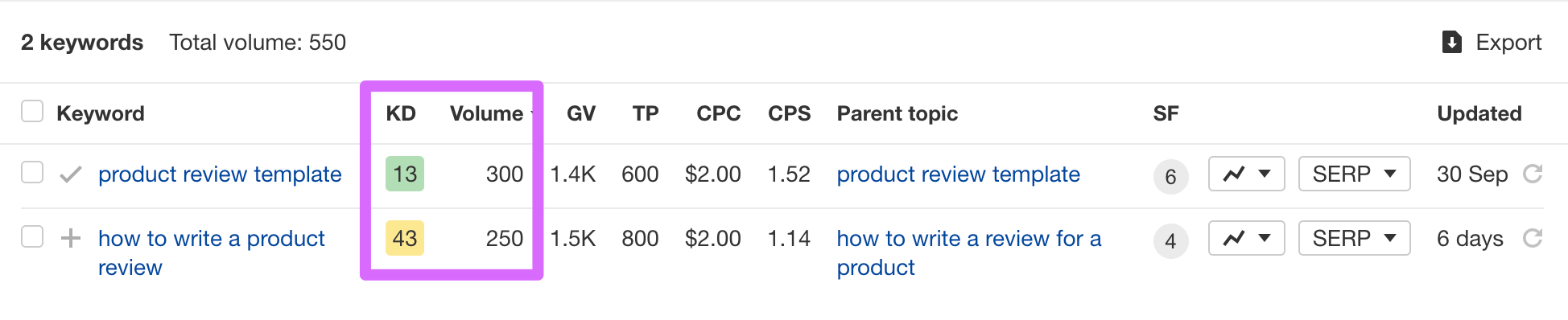Open the trend chart dropdown in second row

click(1246, 238)
